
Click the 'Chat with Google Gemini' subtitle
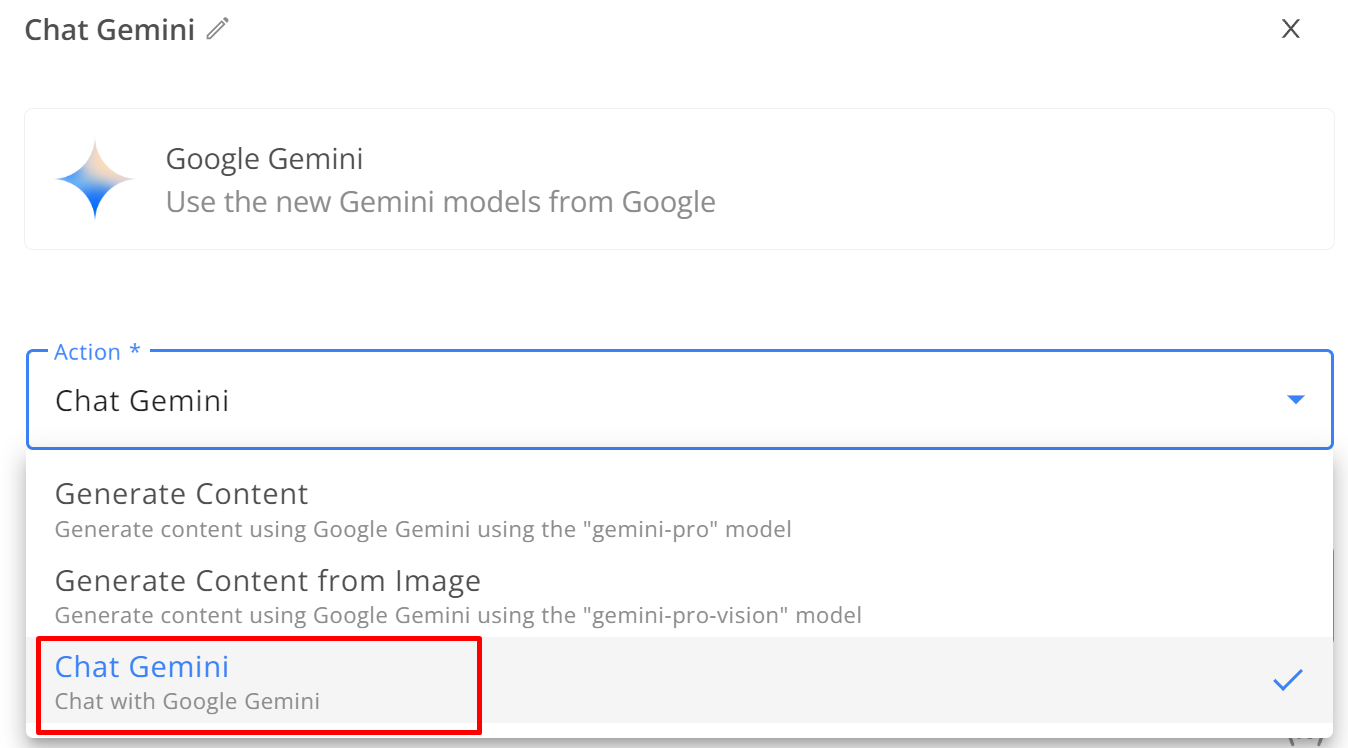187,701
